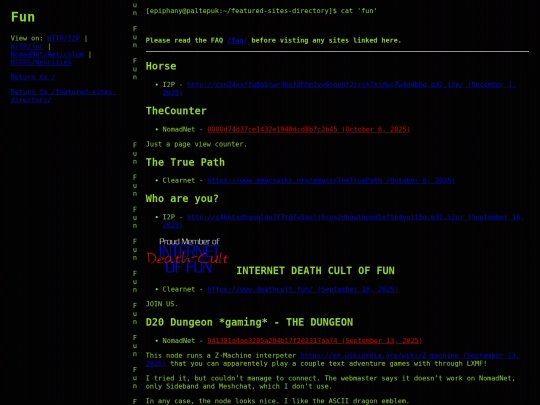Click the 'D20 Dungeon *gaming* - THE DUNGEON' heading
Screen dimensions: 540x405
pos(249,322)
